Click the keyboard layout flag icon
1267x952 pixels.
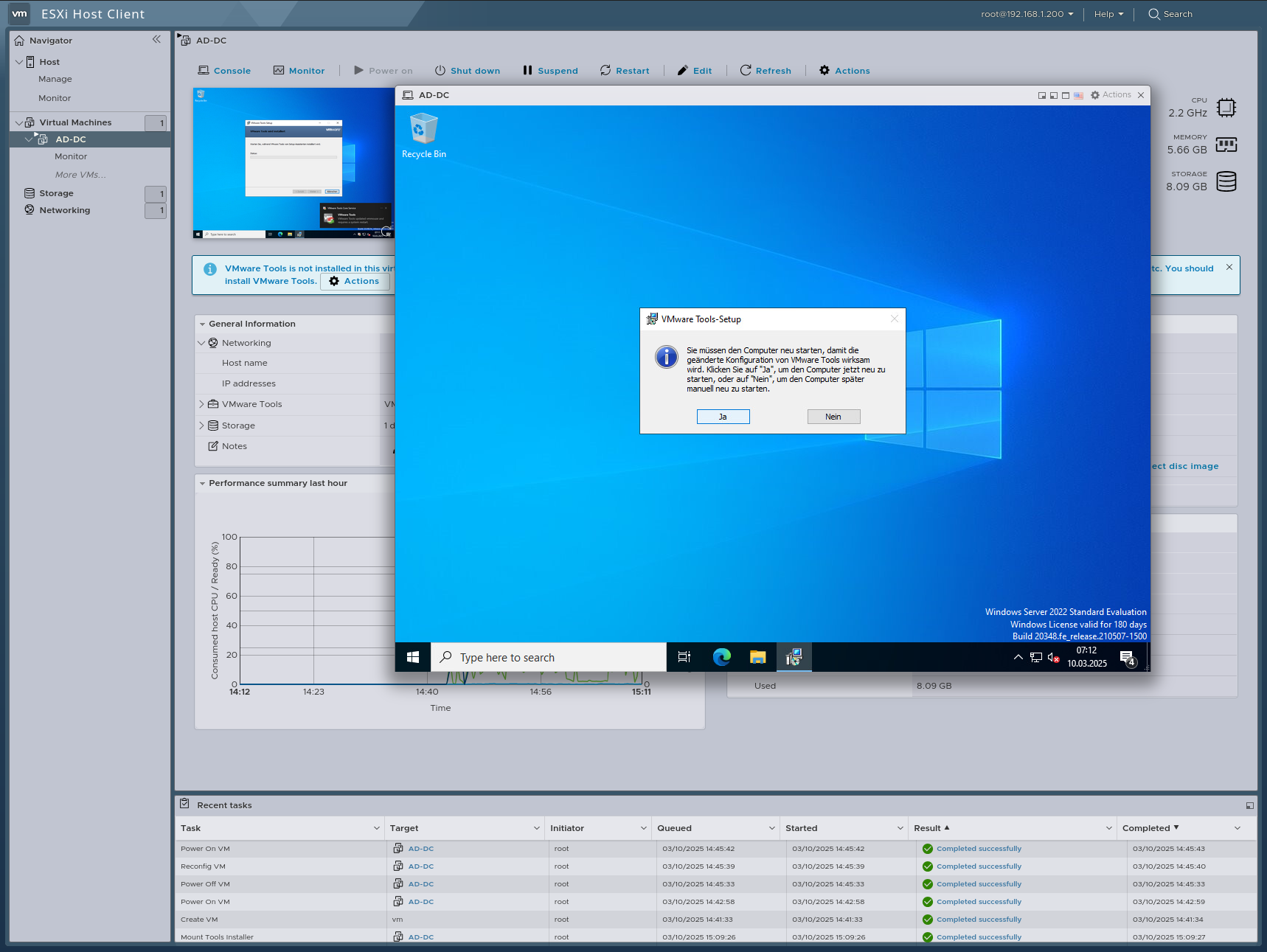tap(1077, 94)
